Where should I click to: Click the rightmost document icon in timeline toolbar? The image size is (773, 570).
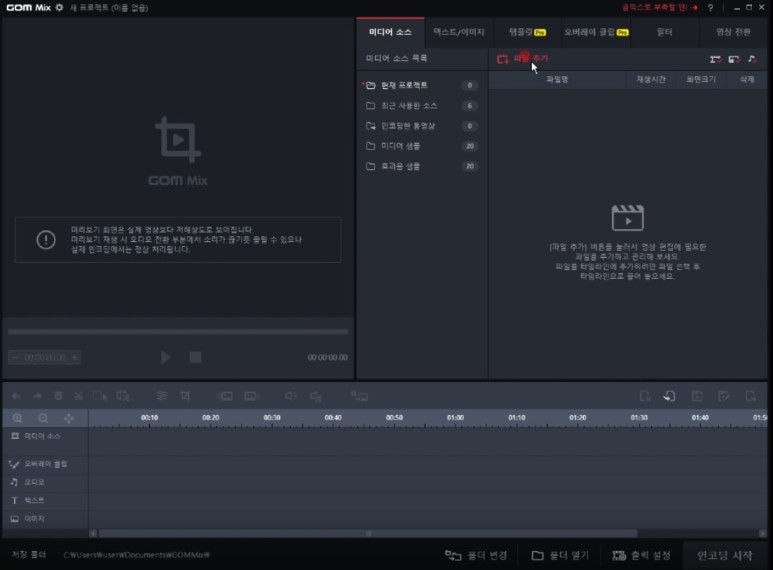(x=751, y=396)
